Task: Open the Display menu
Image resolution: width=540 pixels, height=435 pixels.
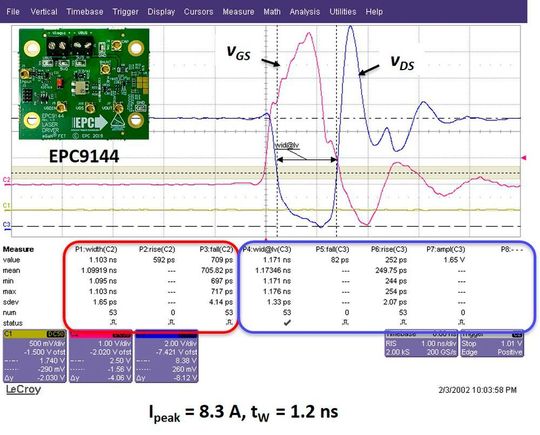Action: click(x=161, y=12)
